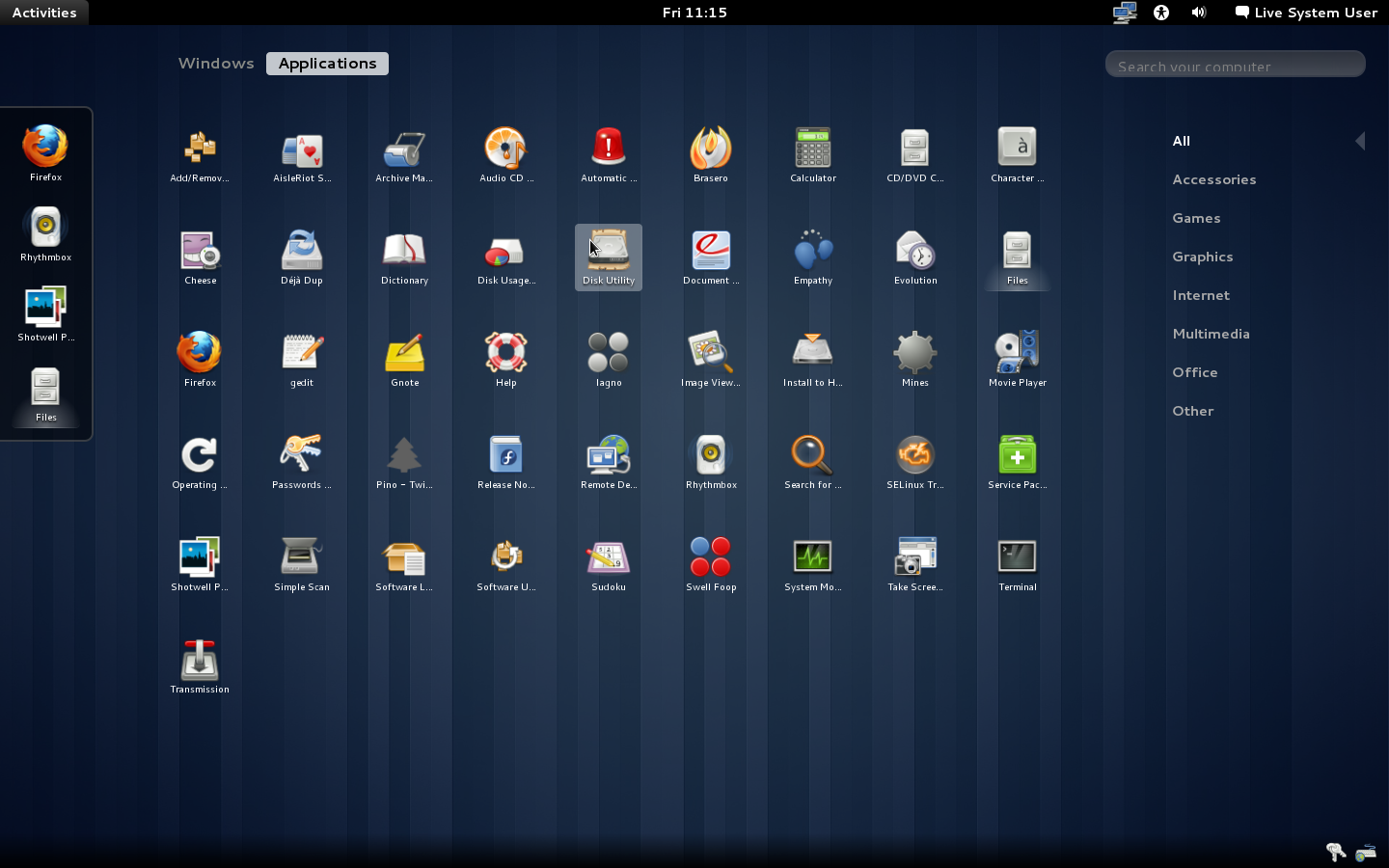Filter by Office category
The height and width of the screenshot is (868, 1389).
(x=1195, y=372)
